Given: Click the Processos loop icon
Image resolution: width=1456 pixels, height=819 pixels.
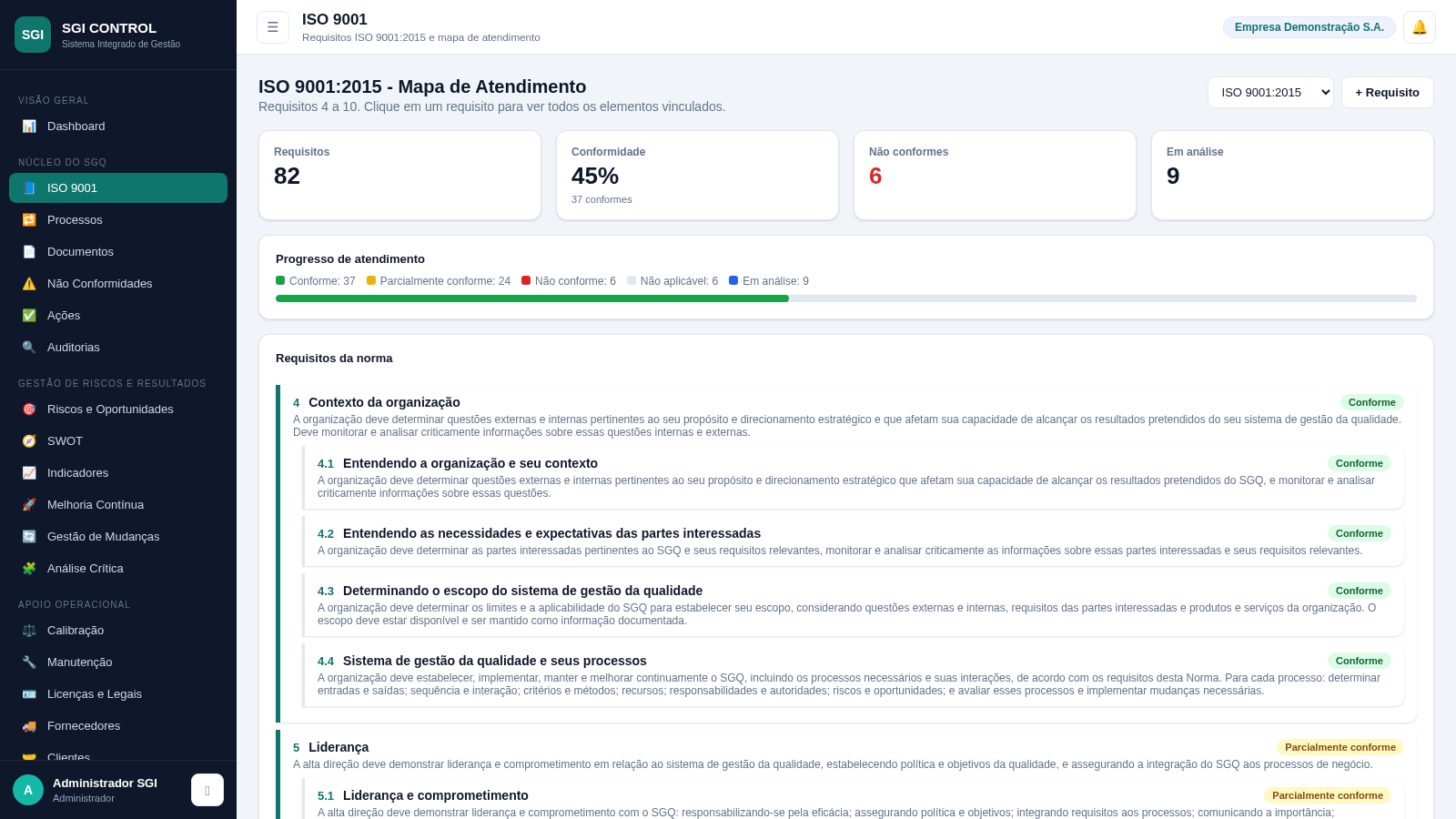Looking at the screenshot, I should (x=29, y=220).
